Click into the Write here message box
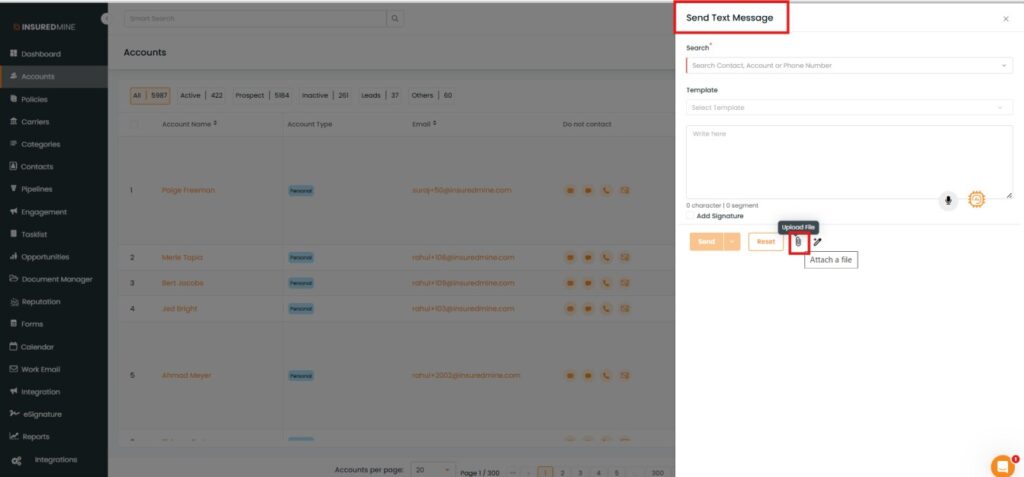This screenshot has width=1024, height=477. [849, 160]
